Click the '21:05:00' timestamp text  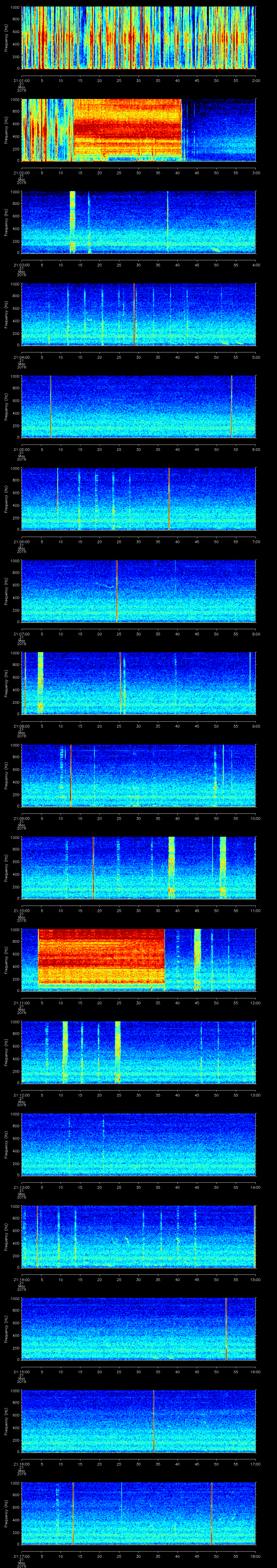[21, 449]
